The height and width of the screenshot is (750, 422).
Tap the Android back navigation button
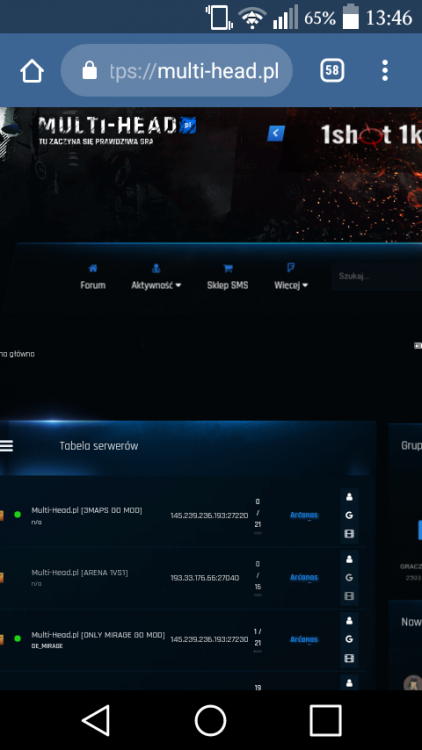pos(96,720)
